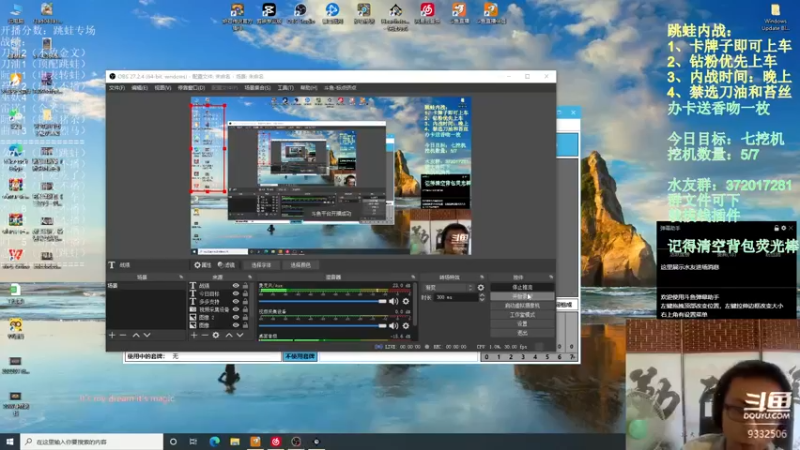Open 滤镜 filters for selected source
The image size is (800, 450).
[226, 265]
